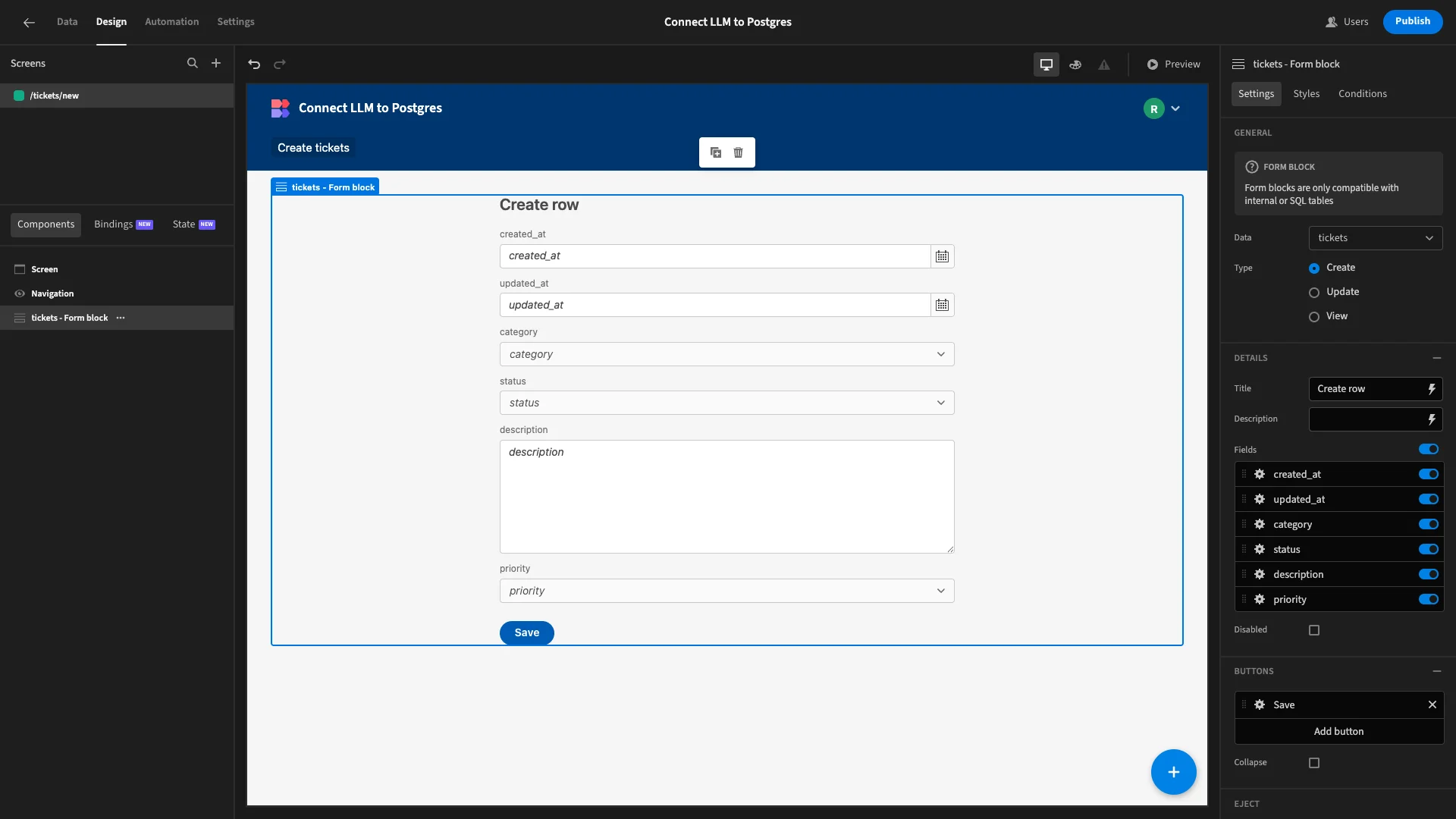The image size is (1456, 819).
Task: Open the Users button
Action: (1347, 22)
